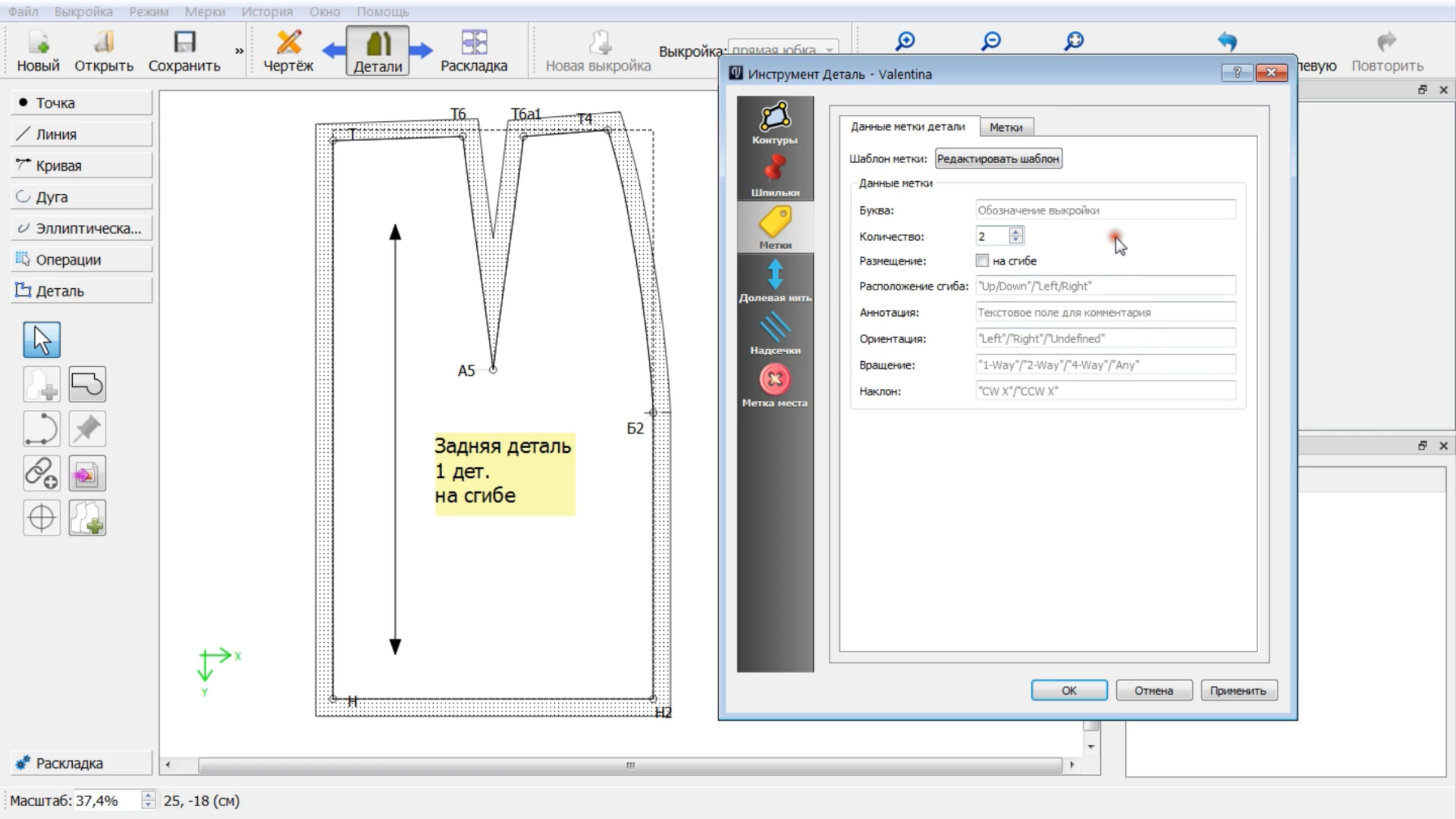This screenshot has width=1456, height=819.
Task: Click the Буква input field
Action: click(x=1105, y=210)
